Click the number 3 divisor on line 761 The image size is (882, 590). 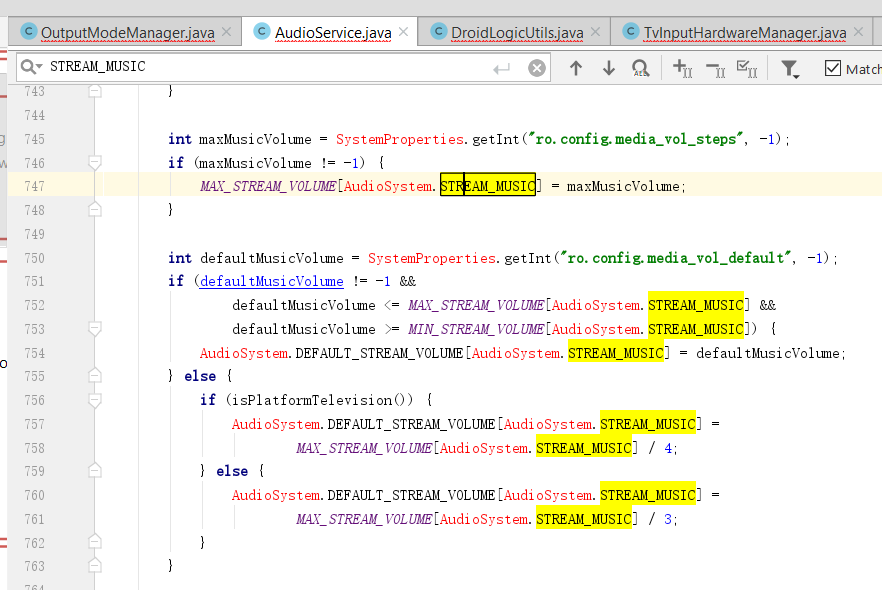click(668, 519)
